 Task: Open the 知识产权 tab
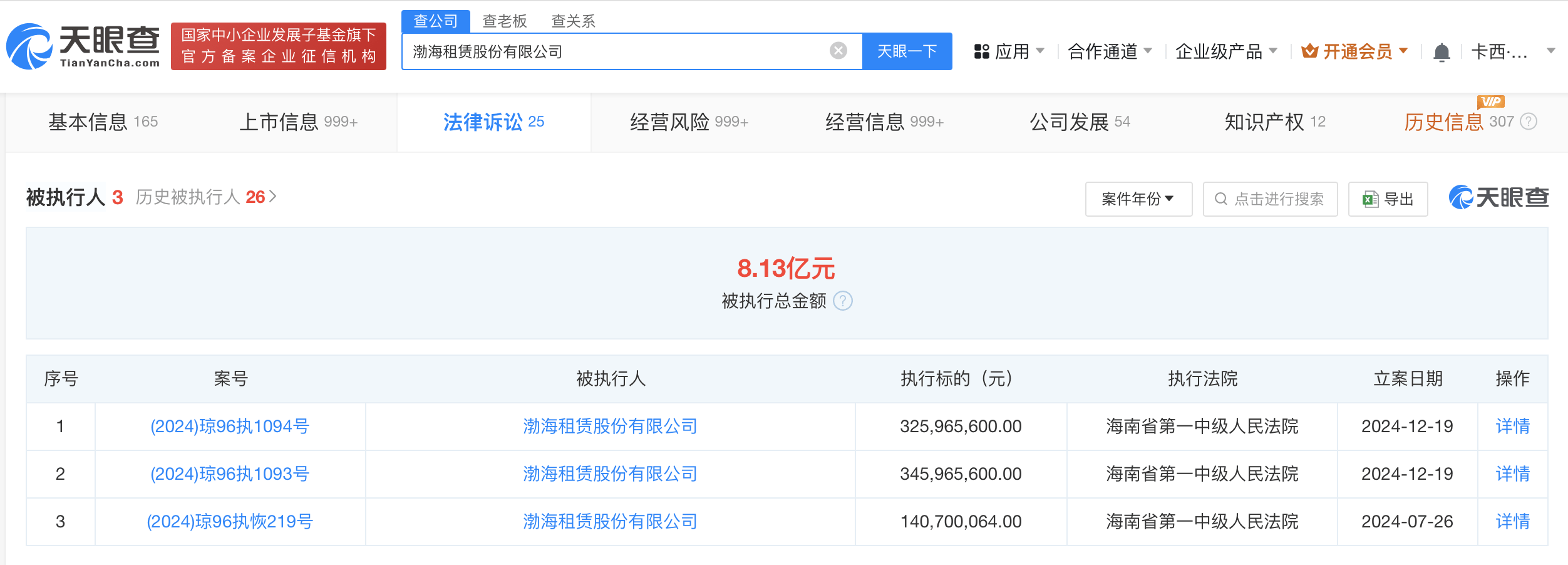point(1275,122)
